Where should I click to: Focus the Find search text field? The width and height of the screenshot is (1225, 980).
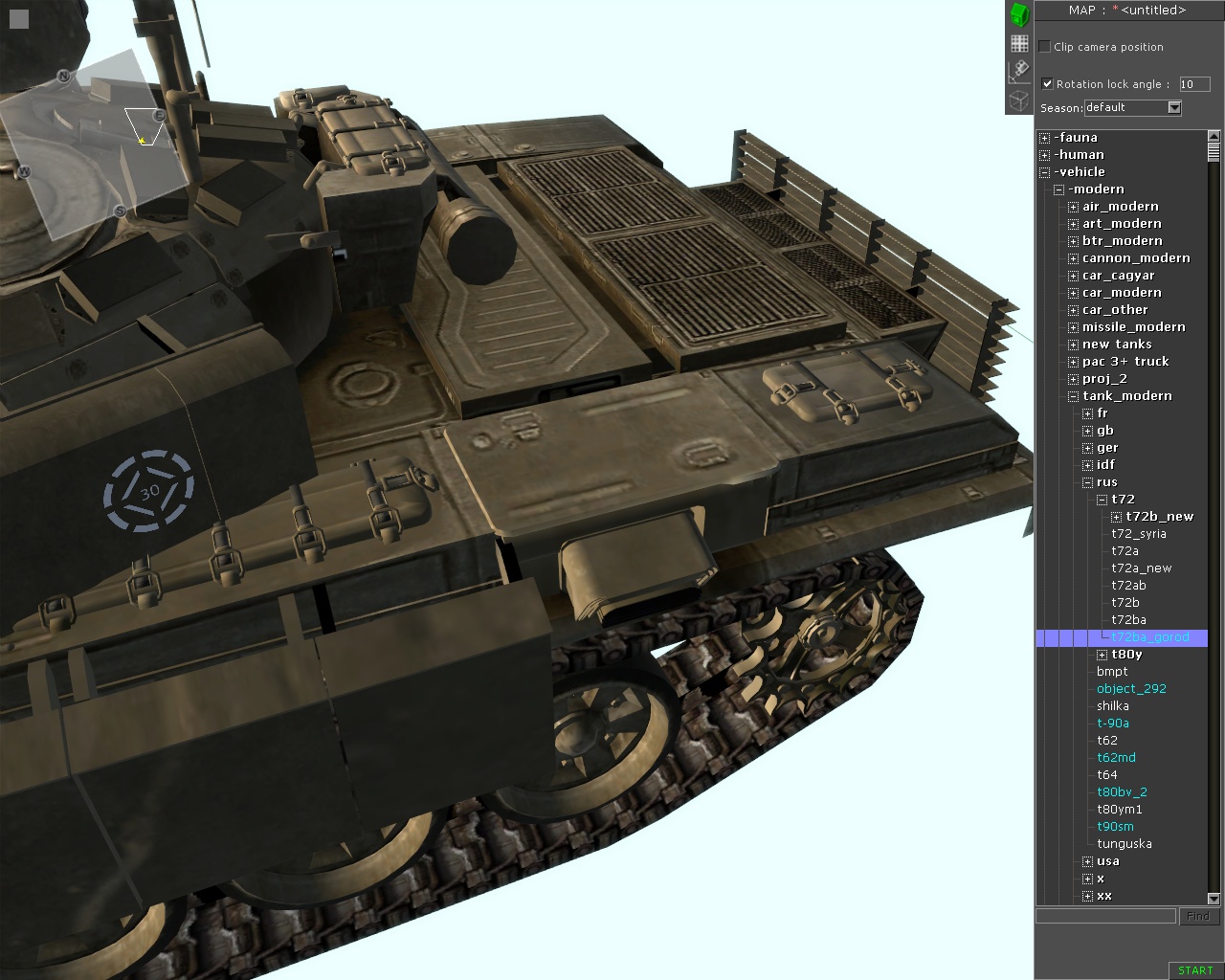[1106, 916]
